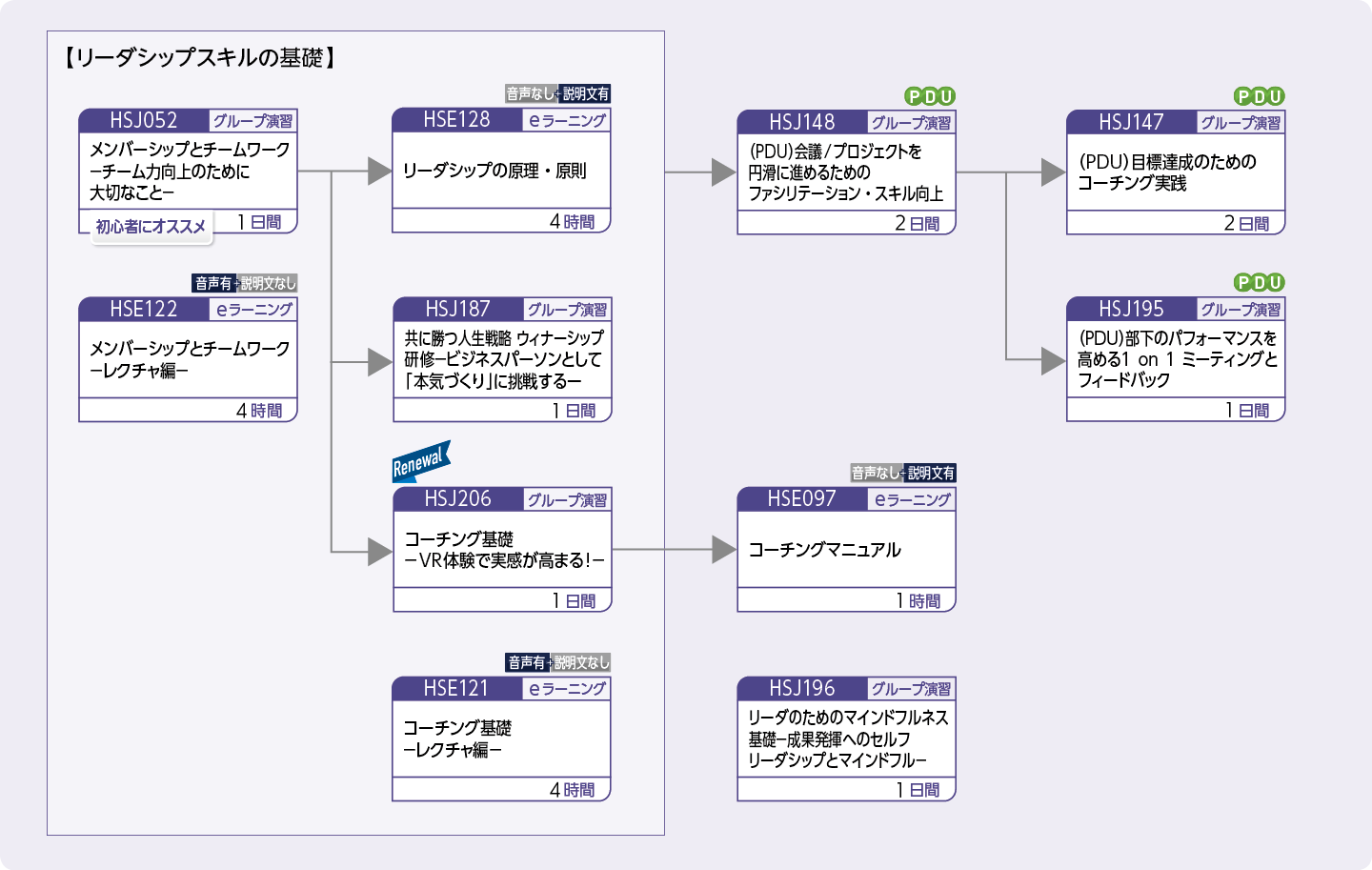
Task: Click the 4時間 duration on HSE128
Action: pyautogui.click(x=573, y=222)
